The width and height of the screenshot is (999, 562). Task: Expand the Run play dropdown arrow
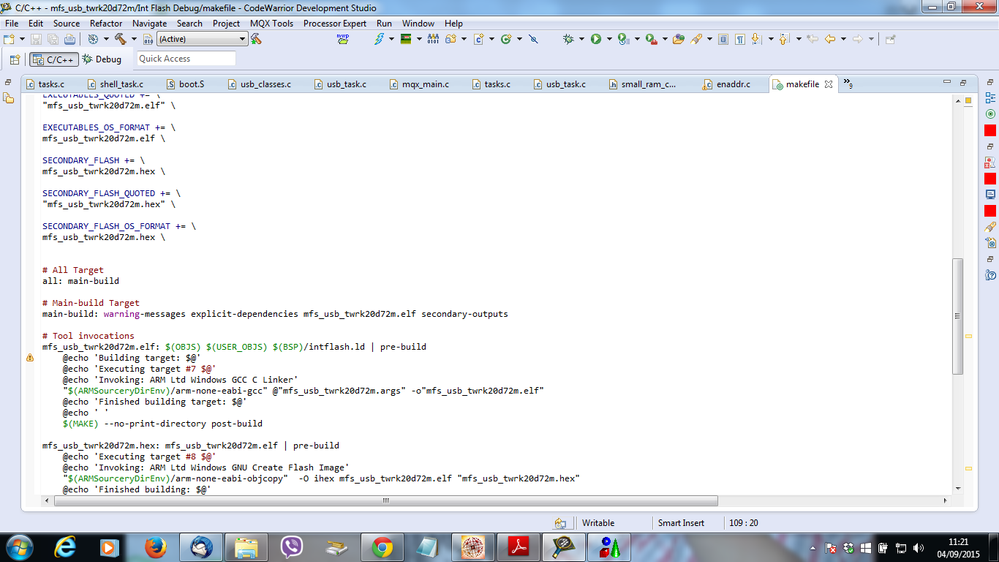[609, 39]
